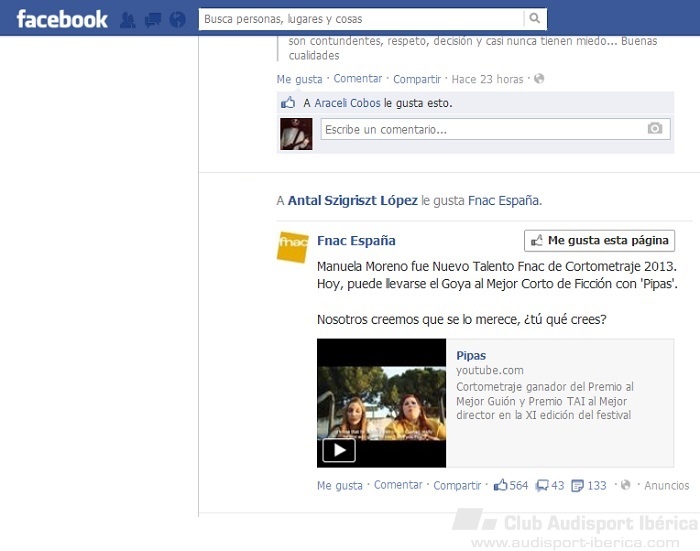Click text 'Nosotros creemos que se lo merece'
The image size is (700, 551).
pyautogui.click(x=418, y=320)
